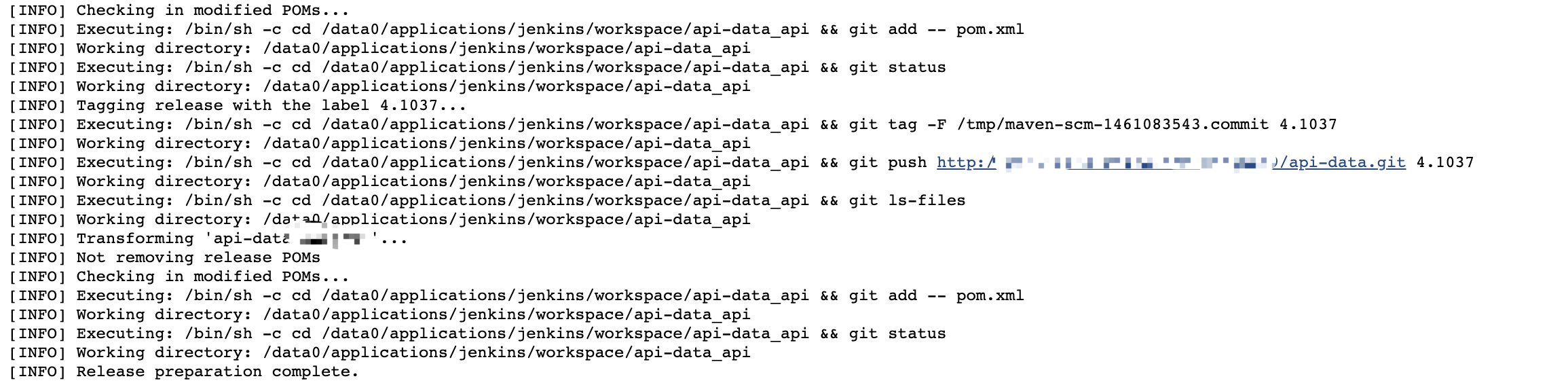Click the last 'git status' command line
Screen dimensions: 1568x383
(510, 334)
